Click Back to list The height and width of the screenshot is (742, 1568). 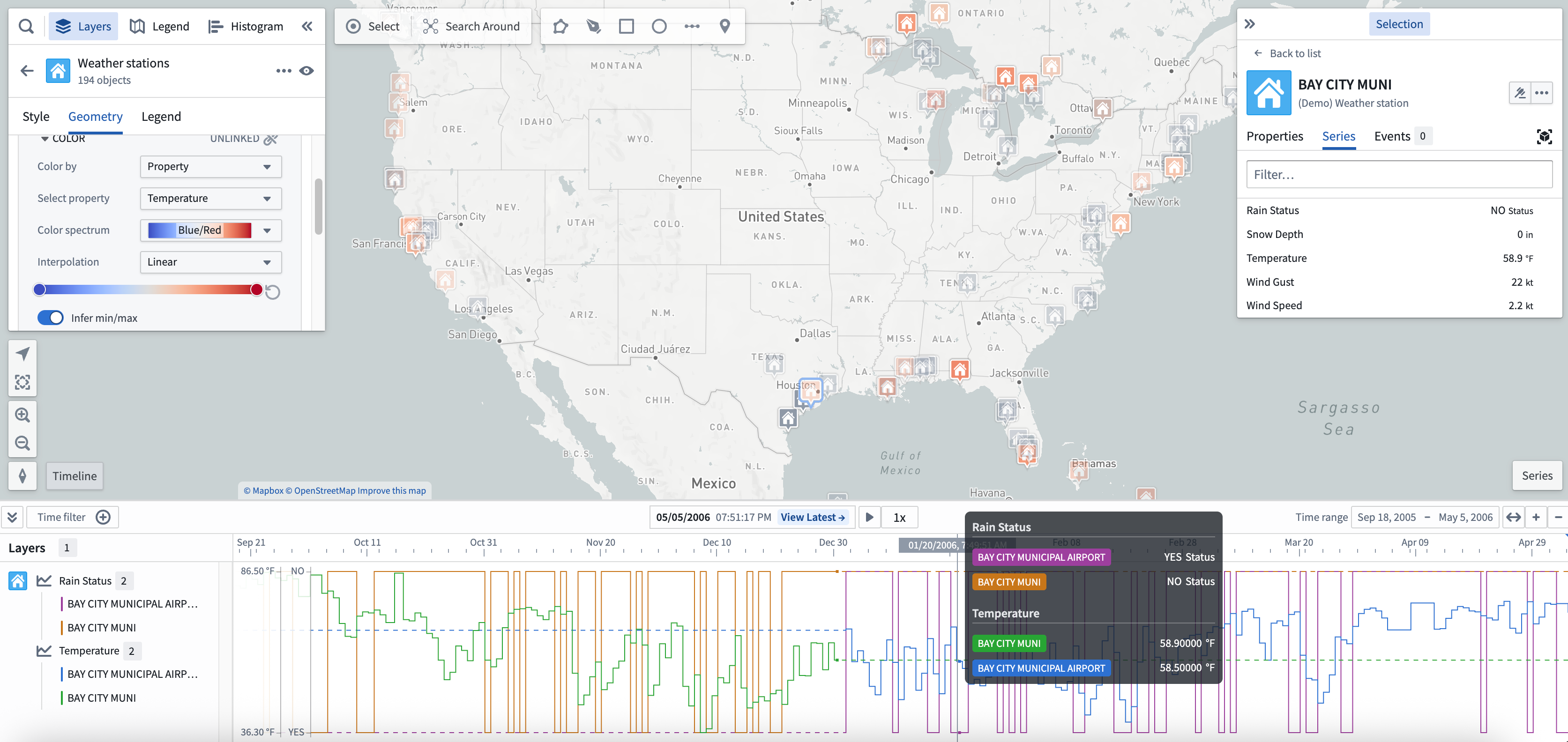coord(1288,53)
